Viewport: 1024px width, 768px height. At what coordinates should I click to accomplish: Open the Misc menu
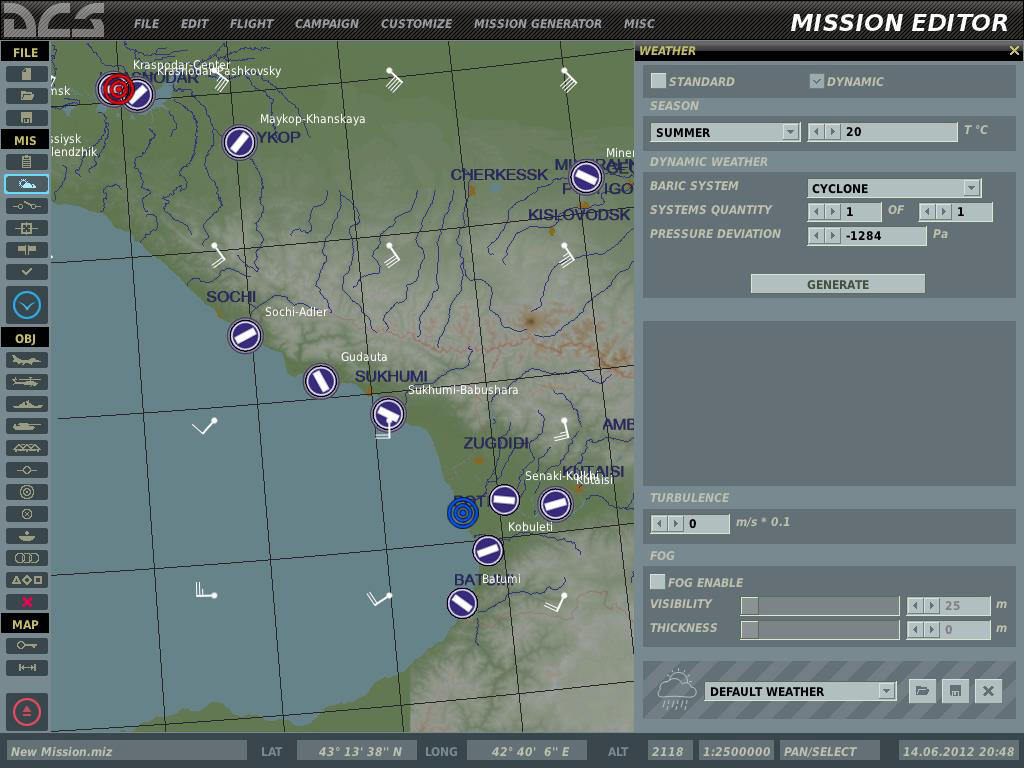(639, 24)
